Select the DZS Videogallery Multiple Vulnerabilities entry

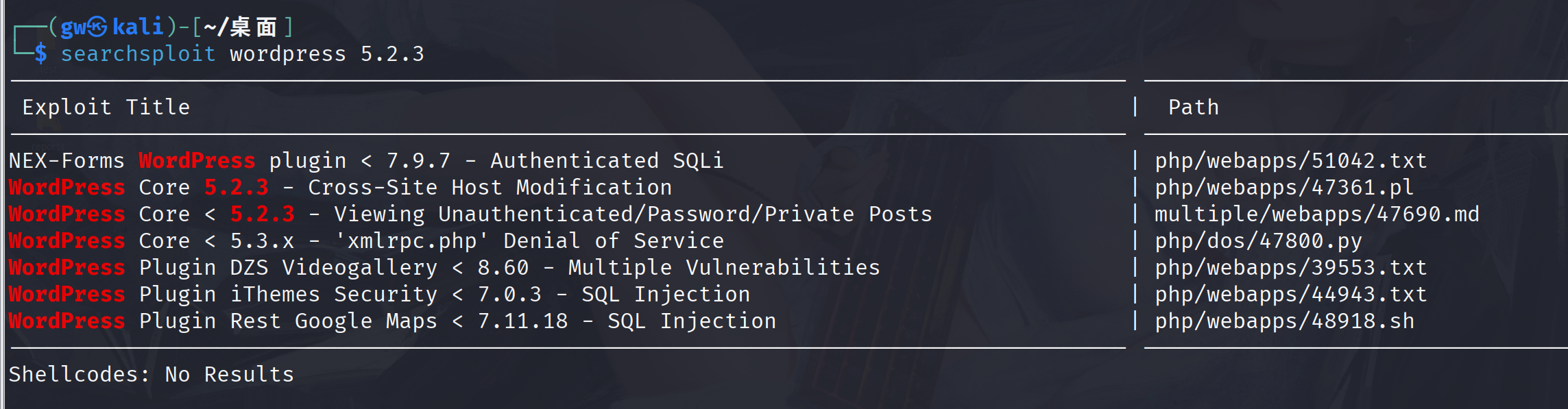click(x=444, y=267)
